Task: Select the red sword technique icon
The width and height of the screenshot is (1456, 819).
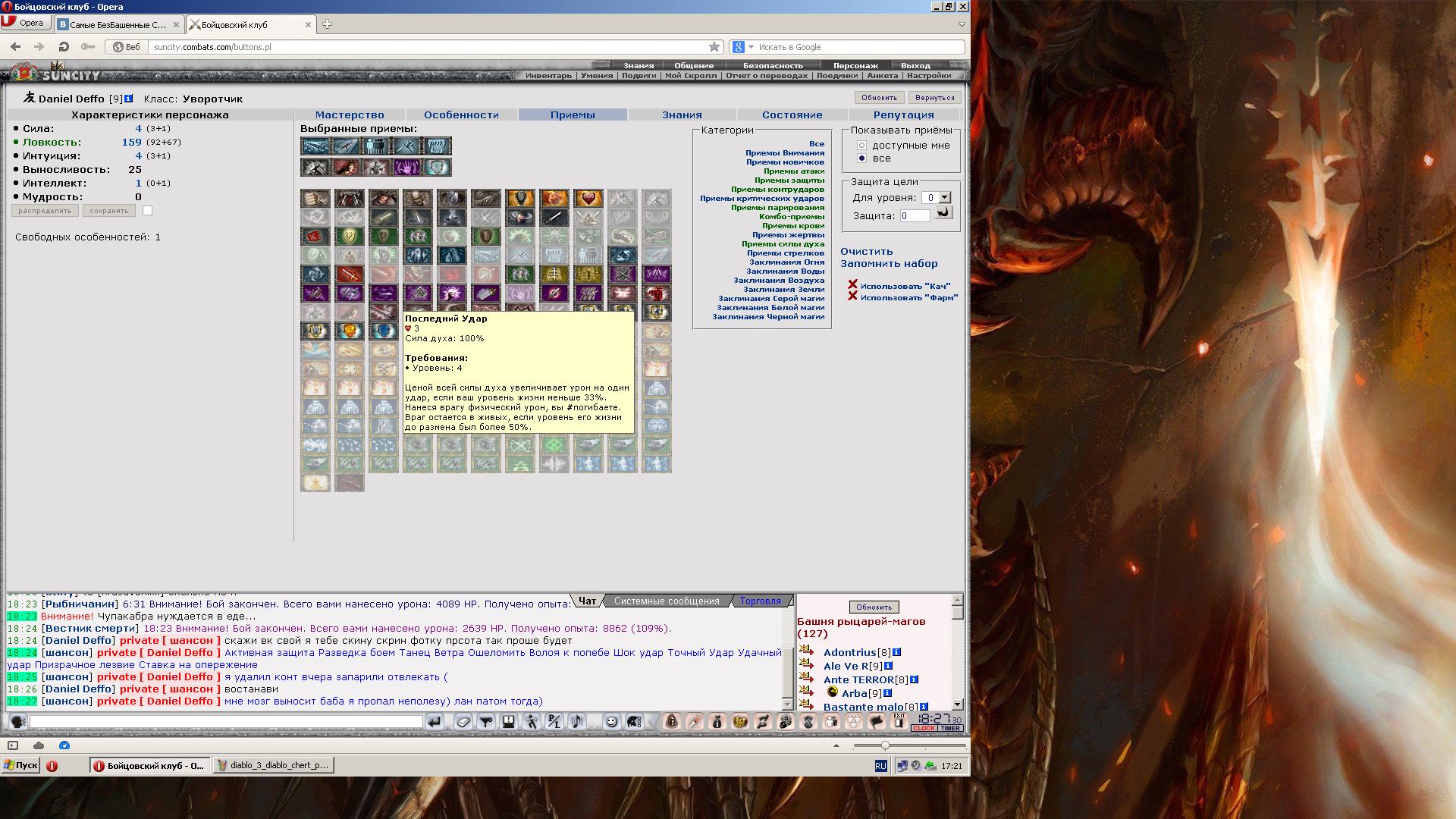Action: click(x=349, y=275)
